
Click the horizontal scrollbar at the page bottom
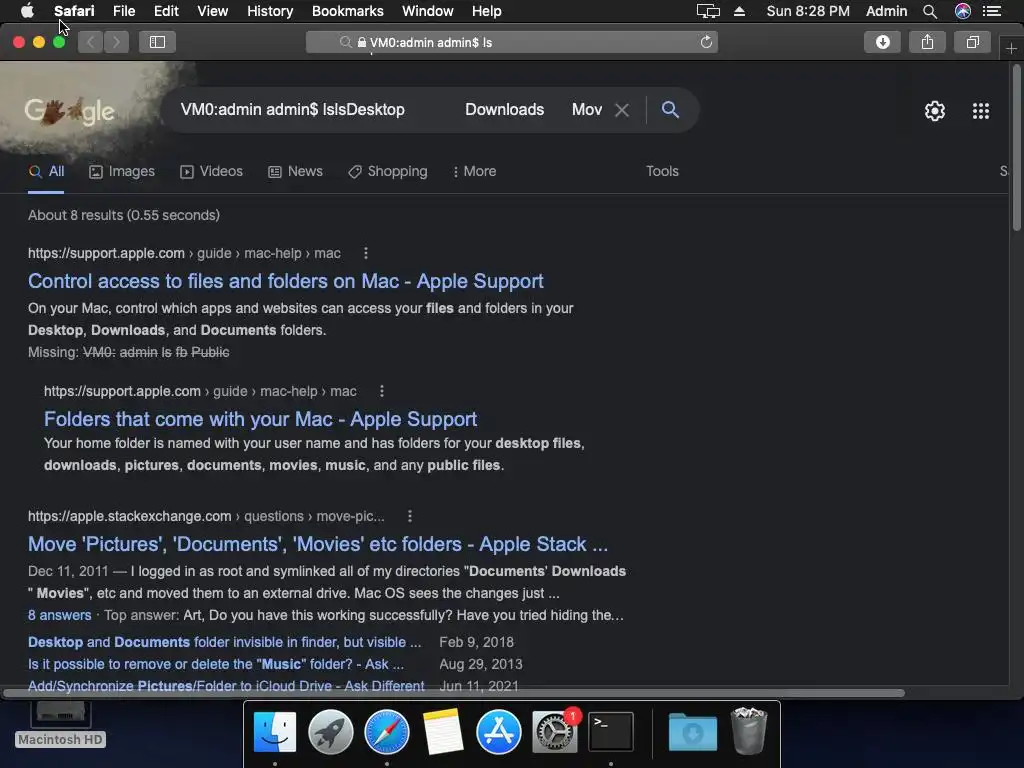(454, 693)
